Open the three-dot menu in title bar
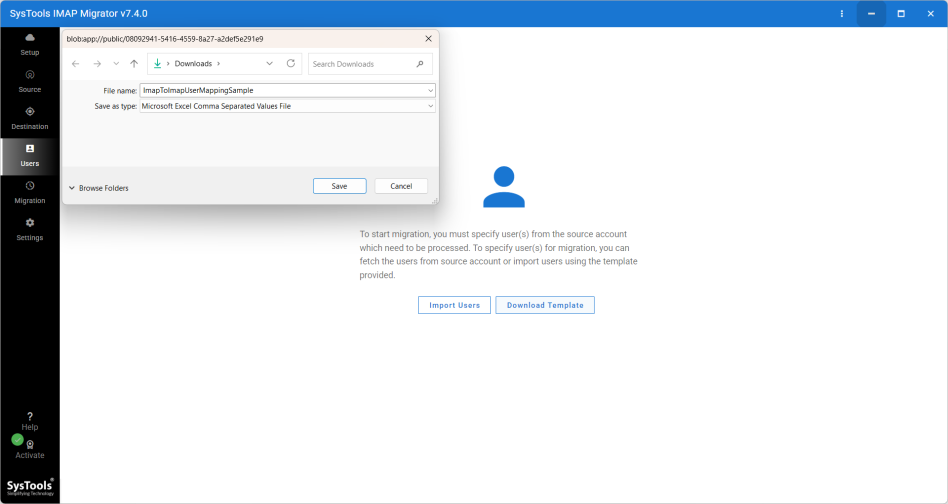 (x=842, y=14)
